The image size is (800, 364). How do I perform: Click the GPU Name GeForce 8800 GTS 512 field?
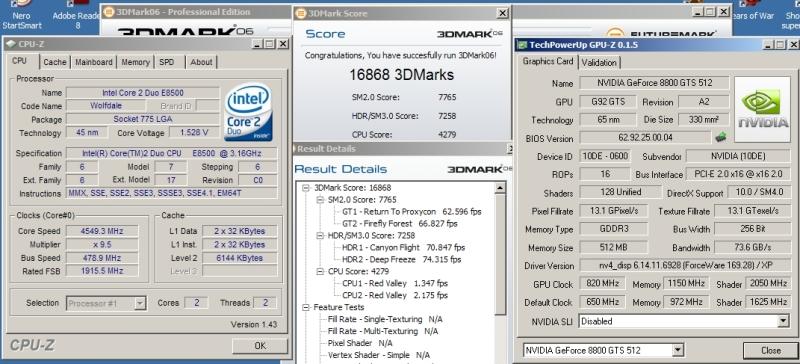pos(655,83)
